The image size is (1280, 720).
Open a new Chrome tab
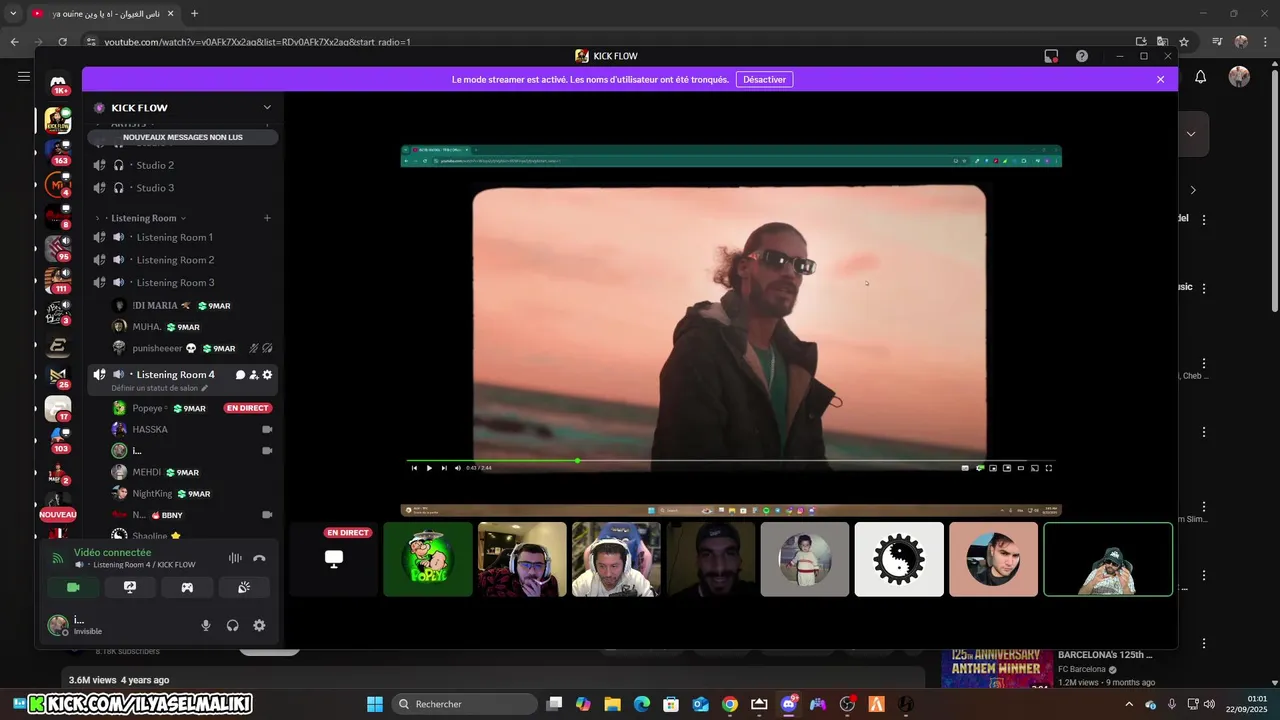194,14
